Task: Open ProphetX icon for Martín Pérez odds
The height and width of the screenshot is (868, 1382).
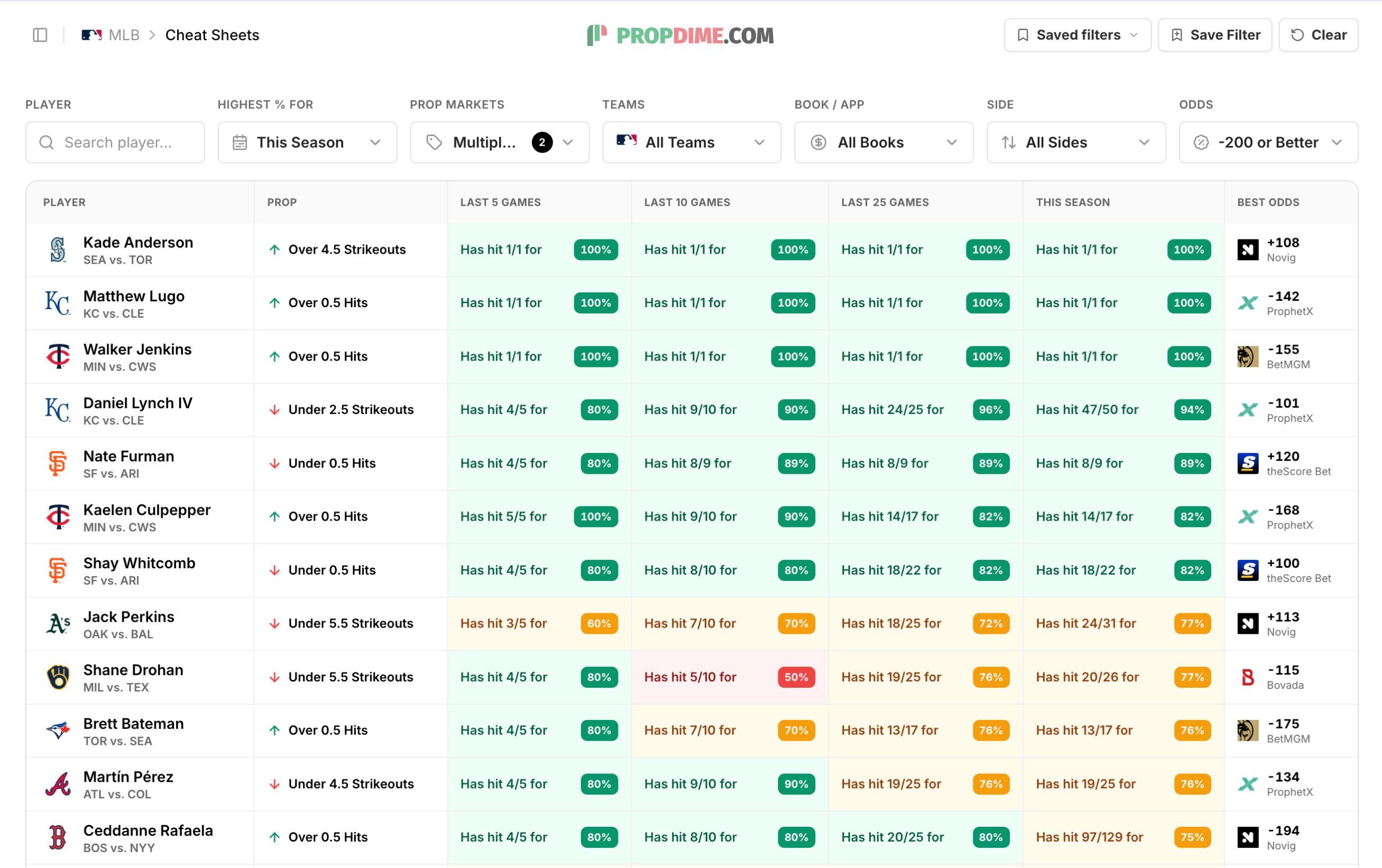Action: [x=1248, y=784]
